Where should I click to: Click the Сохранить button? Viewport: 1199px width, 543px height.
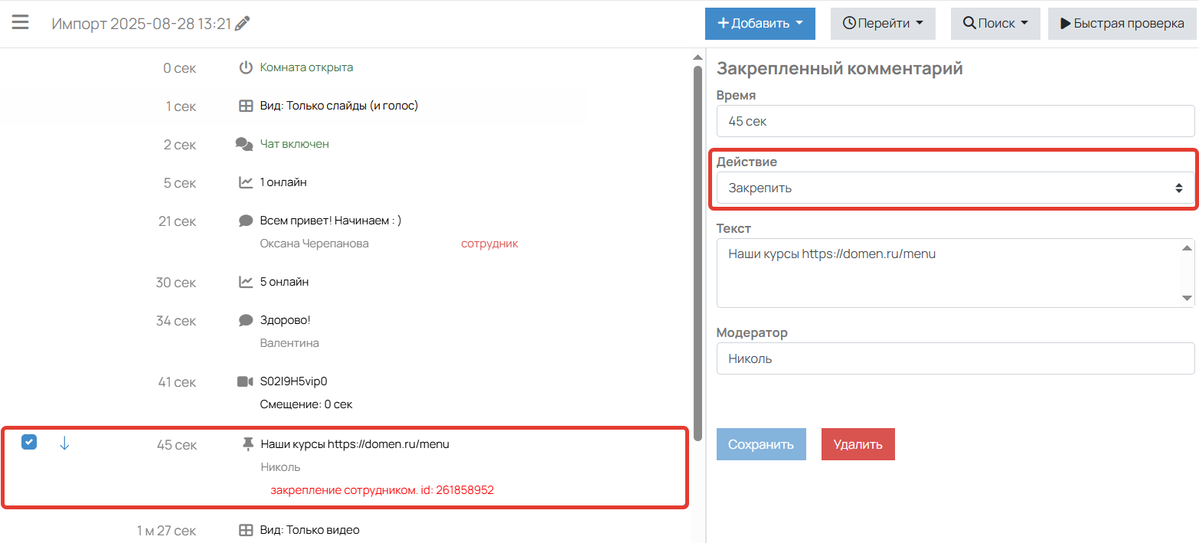(761, 444)
